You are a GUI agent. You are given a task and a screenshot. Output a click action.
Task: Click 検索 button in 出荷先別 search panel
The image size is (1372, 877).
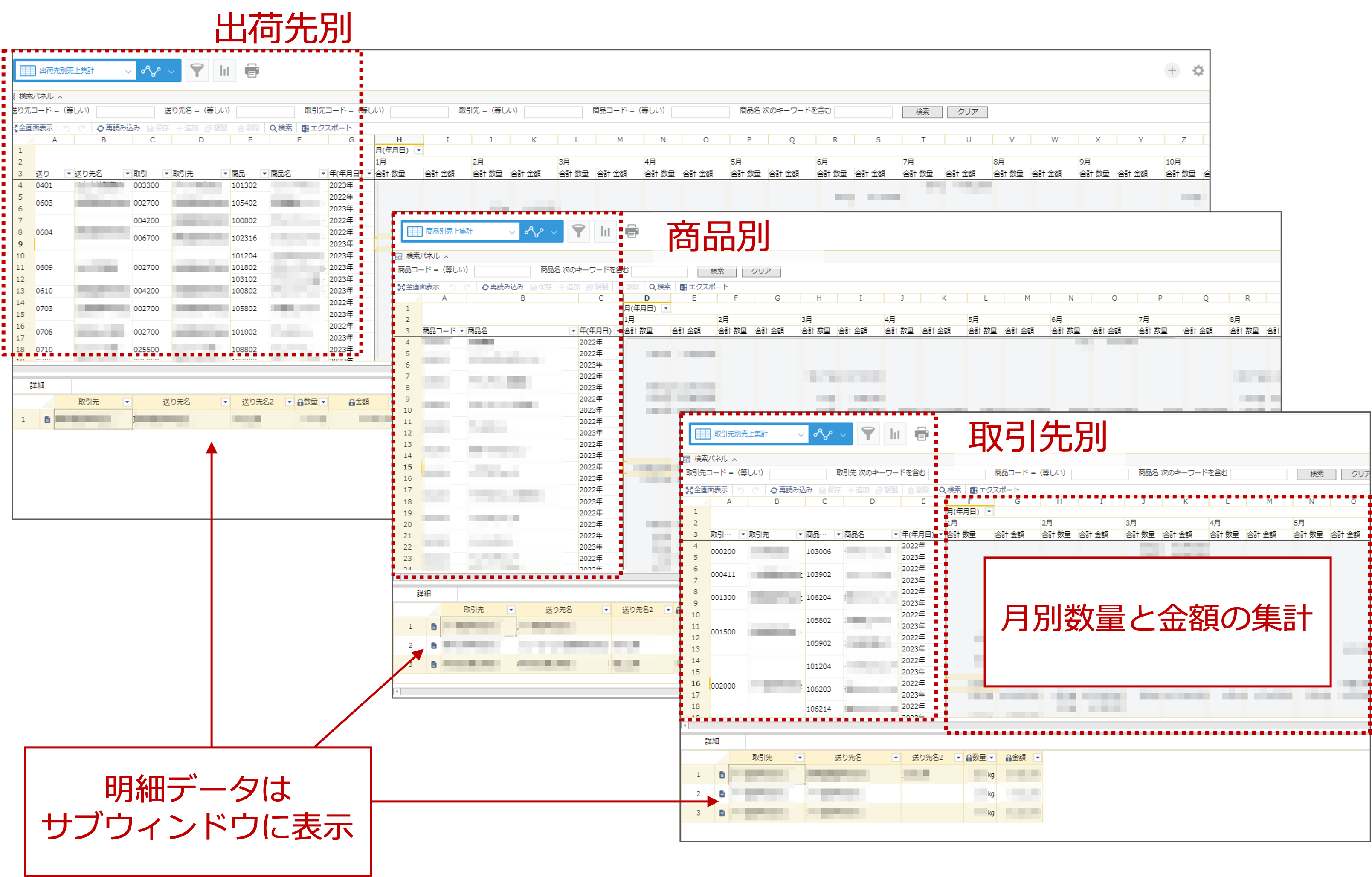click(922, 112)
